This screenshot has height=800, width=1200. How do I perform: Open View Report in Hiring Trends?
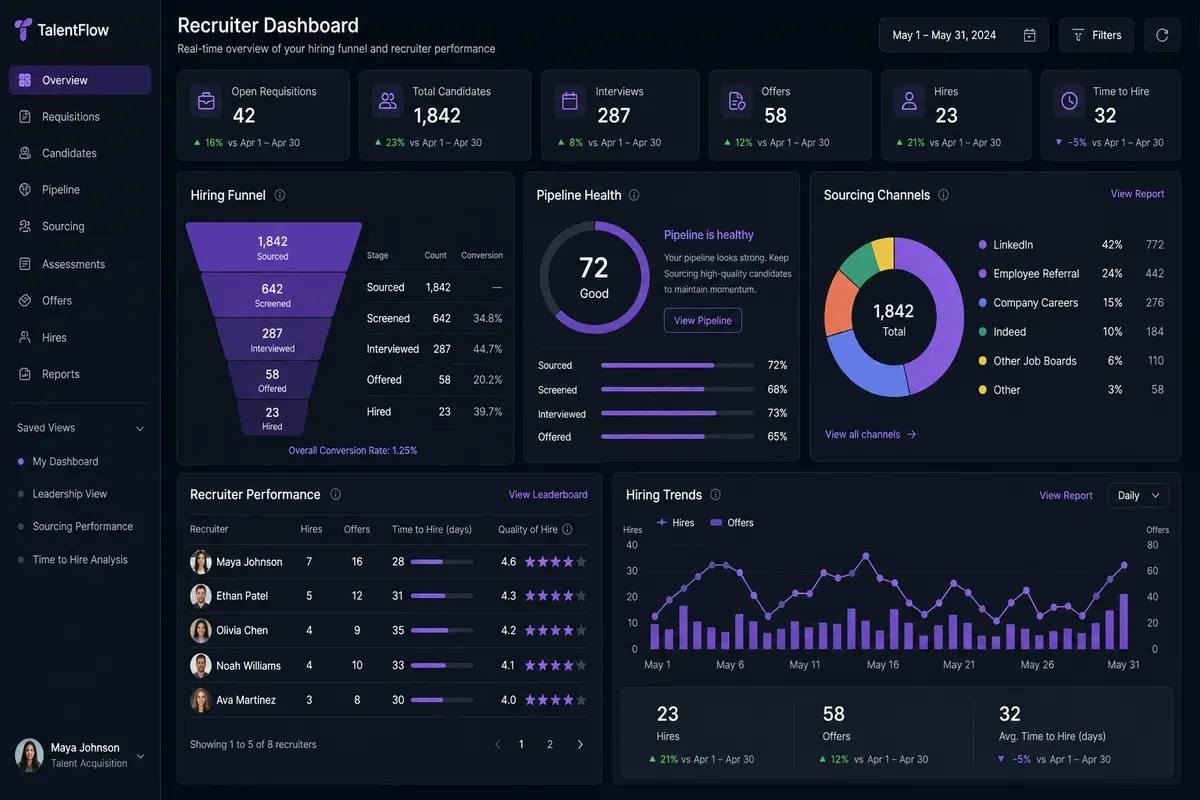[1066, 496]
